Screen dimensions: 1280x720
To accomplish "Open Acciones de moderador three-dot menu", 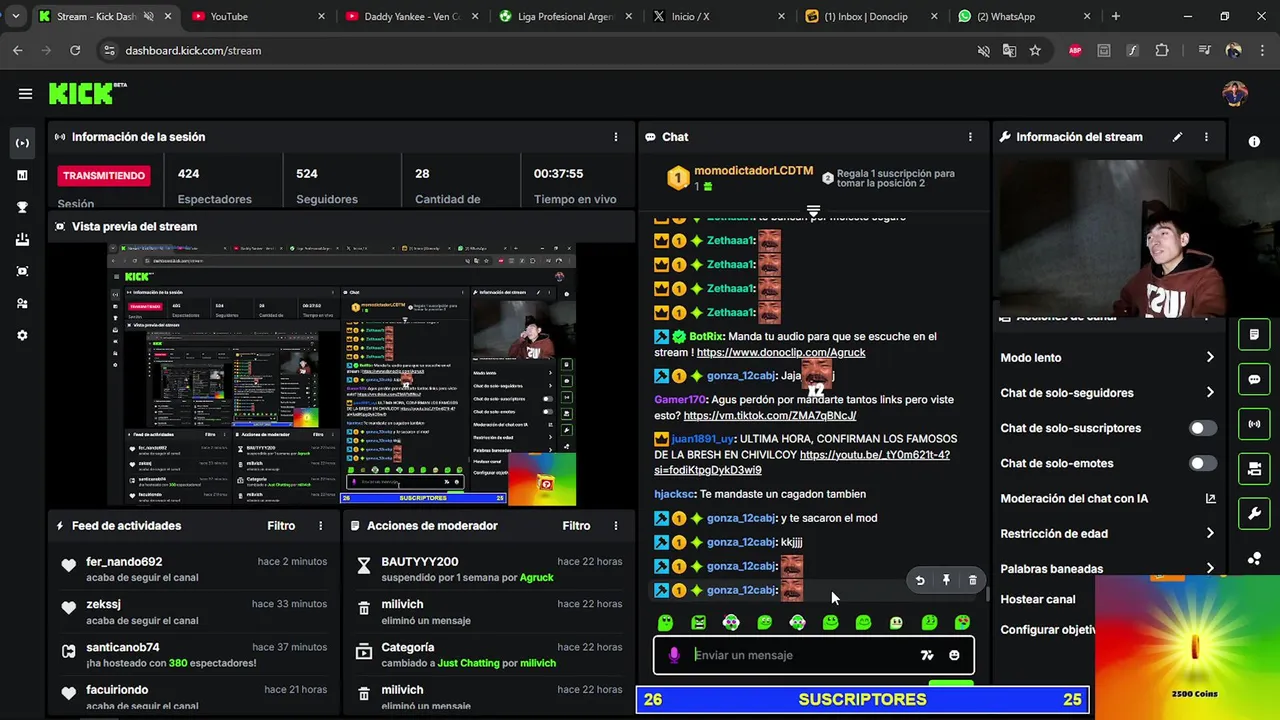I will tap(616, 525).
